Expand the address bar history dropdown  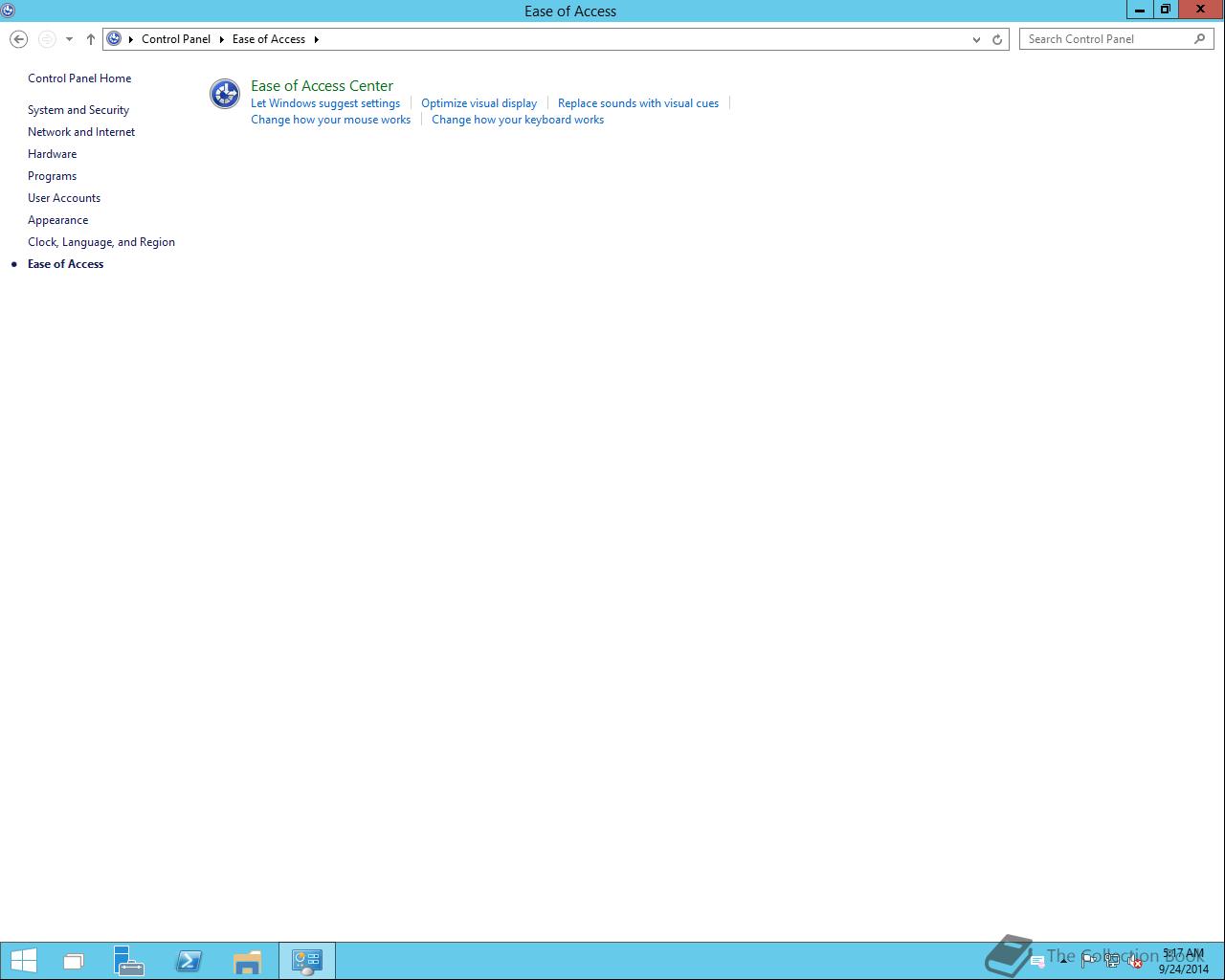pyautogui.click(x=976, y=39)
